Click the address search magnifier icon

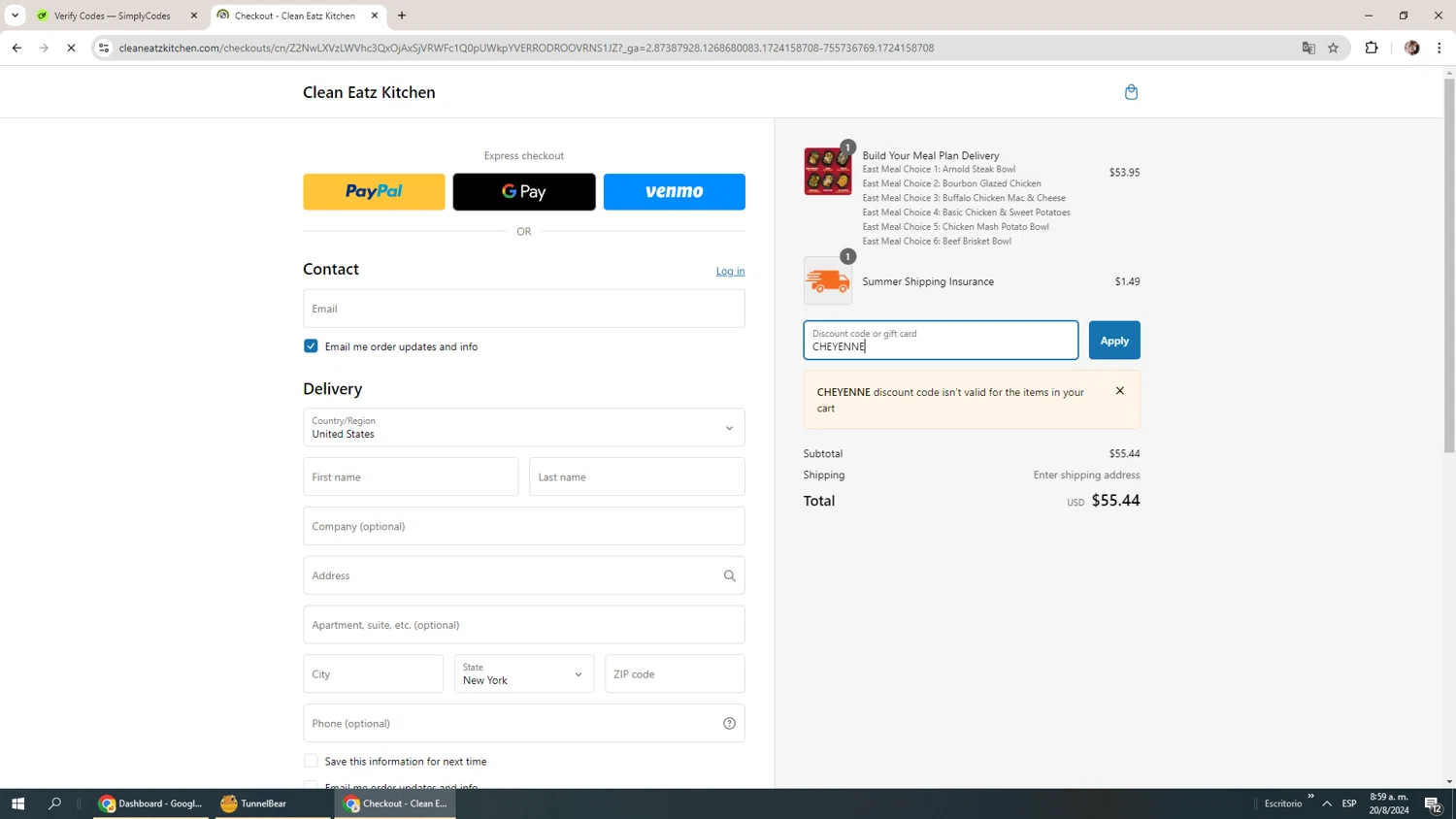[x=729, y=575]
